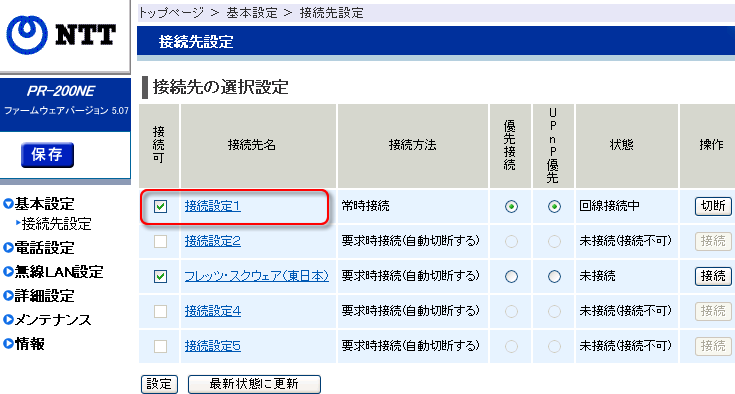The image size is (735, 394).
Task: Click the メンテナンス arrow icon
Action: coord(8,320)
